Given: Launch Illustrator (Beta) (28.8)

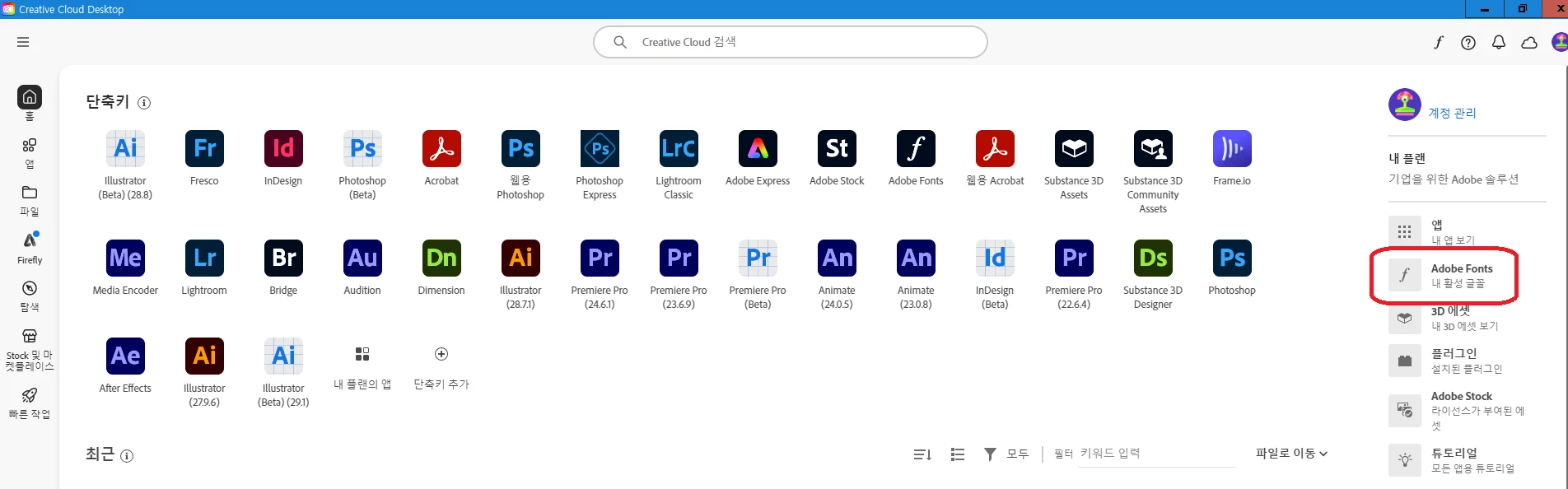Looking at the screenshot, I should pyautogui.click(x=125, y=148).
